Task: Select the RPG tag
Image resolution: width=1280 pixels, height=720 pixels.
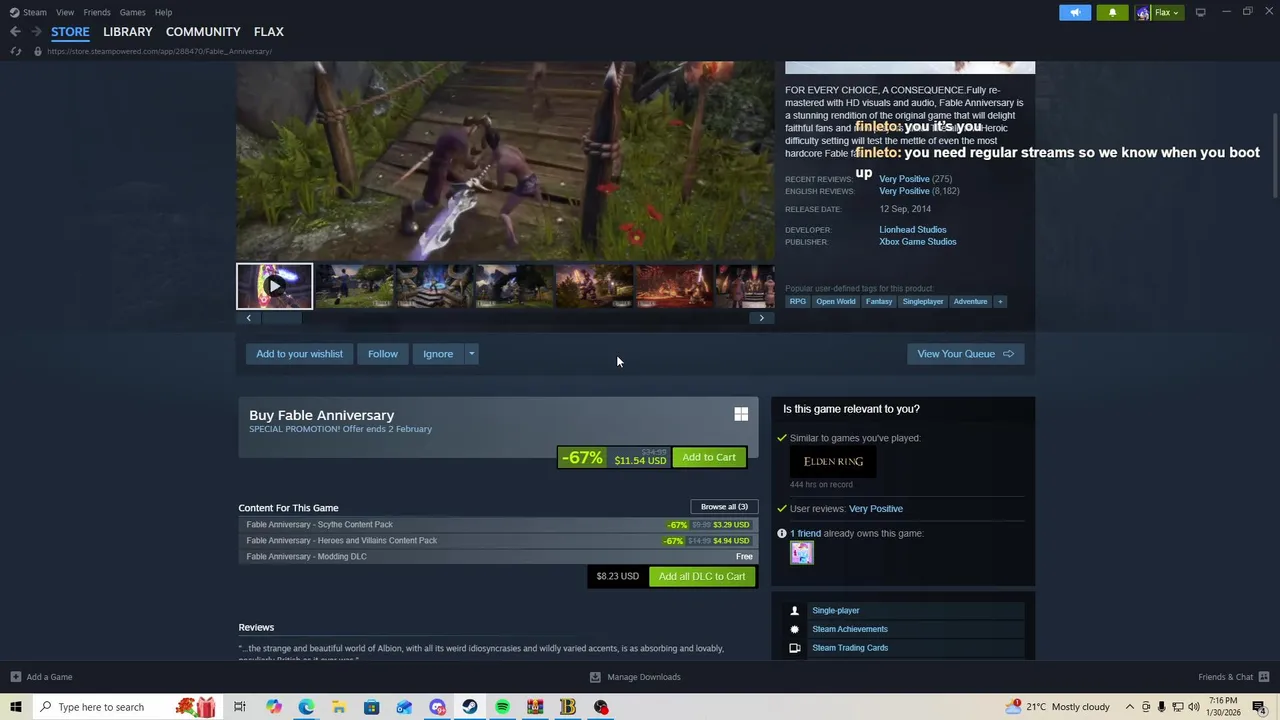Action: (797, 301)
